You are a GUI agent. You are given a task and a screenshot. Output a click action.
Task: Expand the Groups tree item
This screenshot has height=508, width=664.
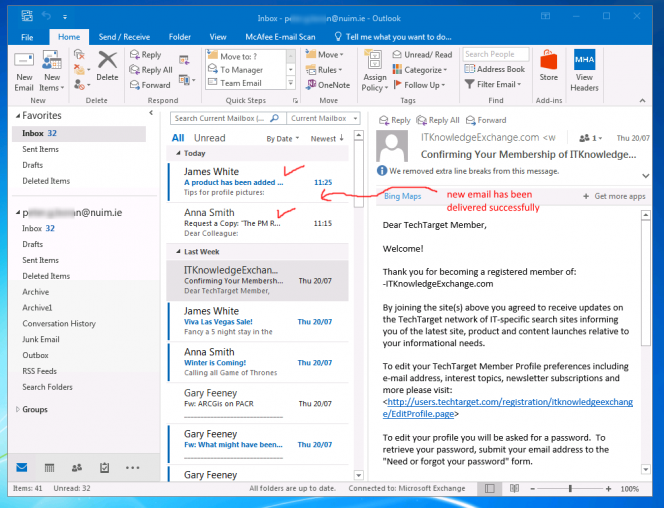(18, 409)
